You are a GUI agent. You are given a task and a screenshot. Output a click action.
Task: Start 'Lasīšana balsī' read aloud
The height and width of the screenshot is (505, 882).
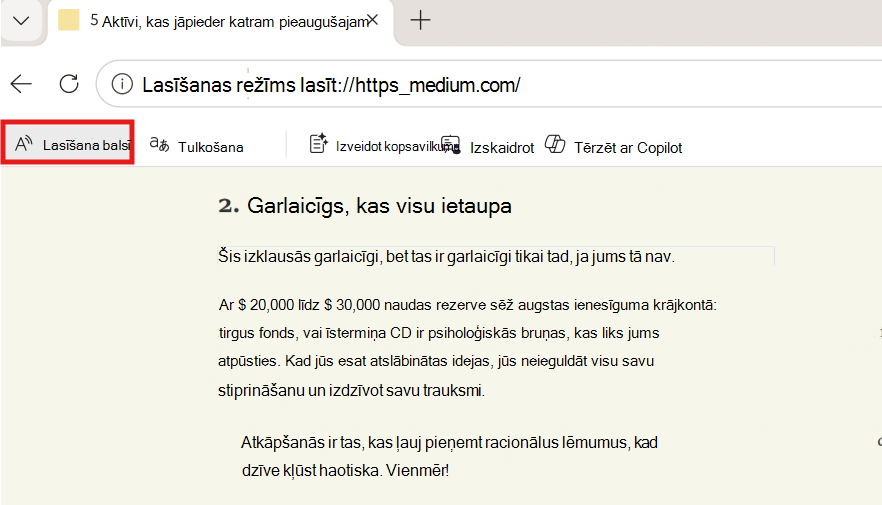coord(68,144)
